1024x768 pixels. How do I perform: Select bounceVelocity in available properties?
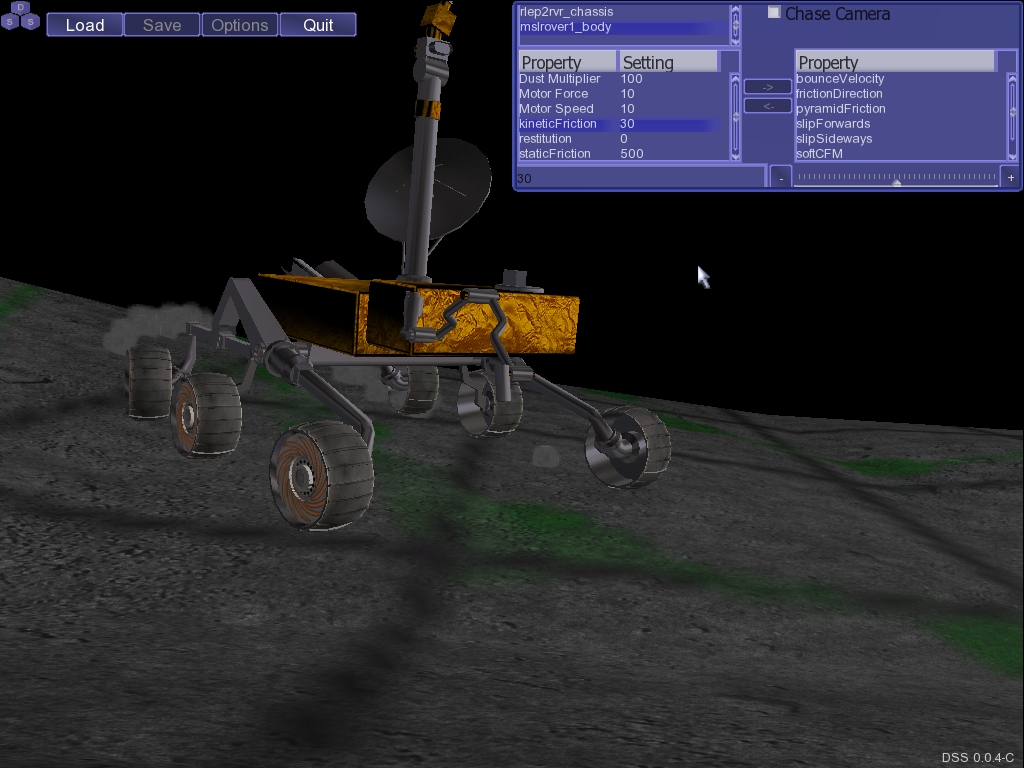coord(901,78)
